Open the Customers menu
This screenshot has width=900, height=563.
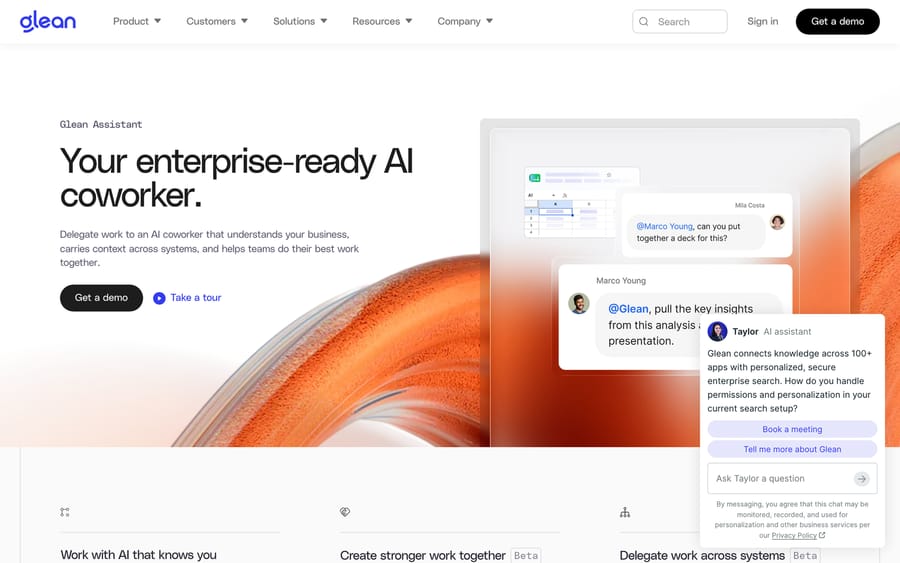tap(217, 21)
